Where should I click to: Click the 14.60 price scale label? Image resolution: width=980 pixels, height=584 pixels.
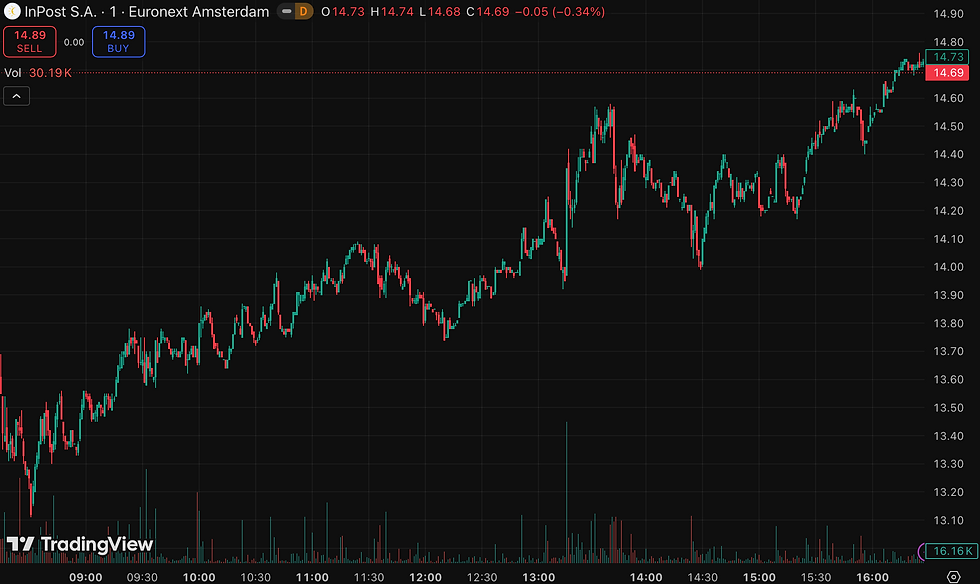coord(948,98)
